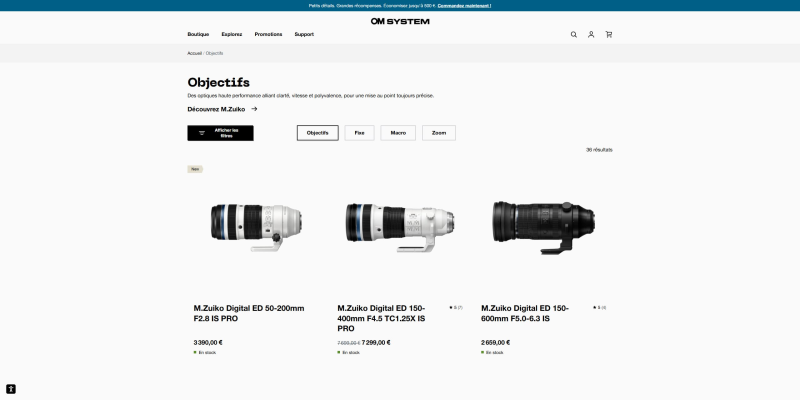Click the arrow beside Découvrez M.Zuiko
The height and width of the screenshot is (400, 800).
254,109
